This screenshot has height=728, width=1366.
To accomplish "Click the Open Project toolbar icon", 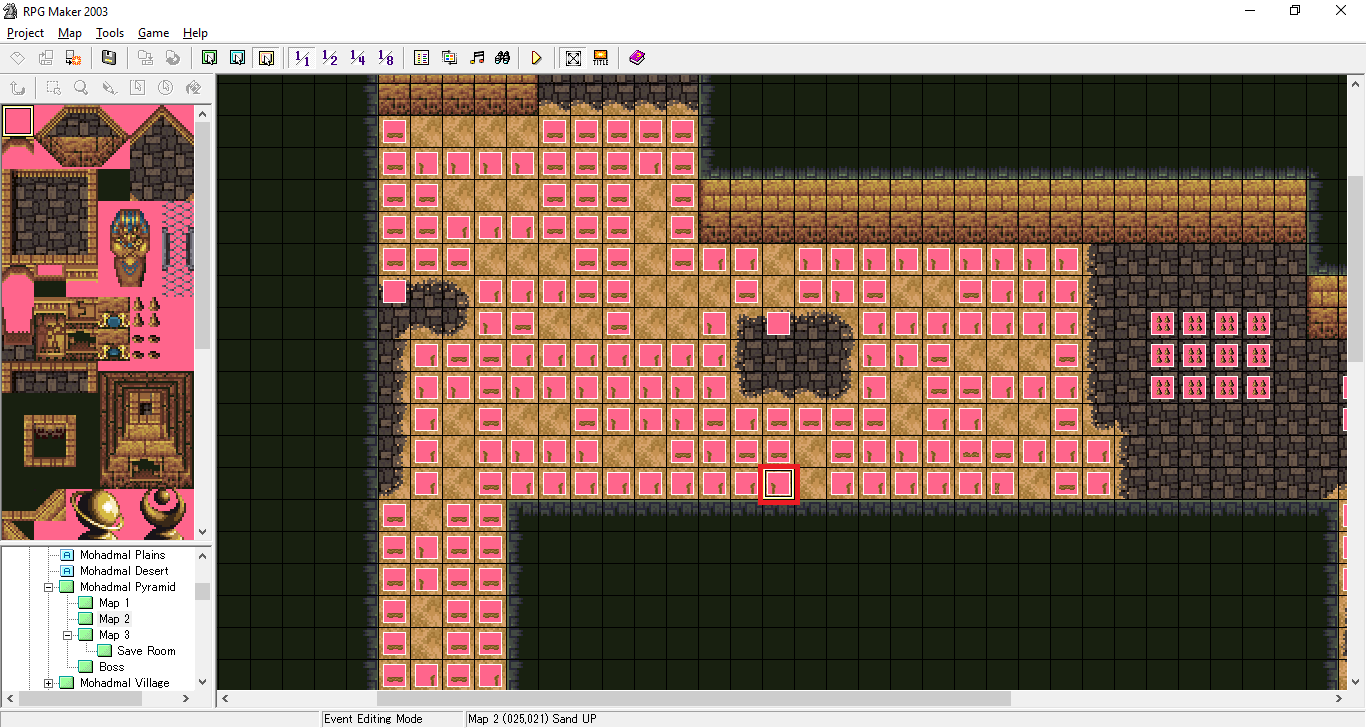I will [x=46, y=58].
